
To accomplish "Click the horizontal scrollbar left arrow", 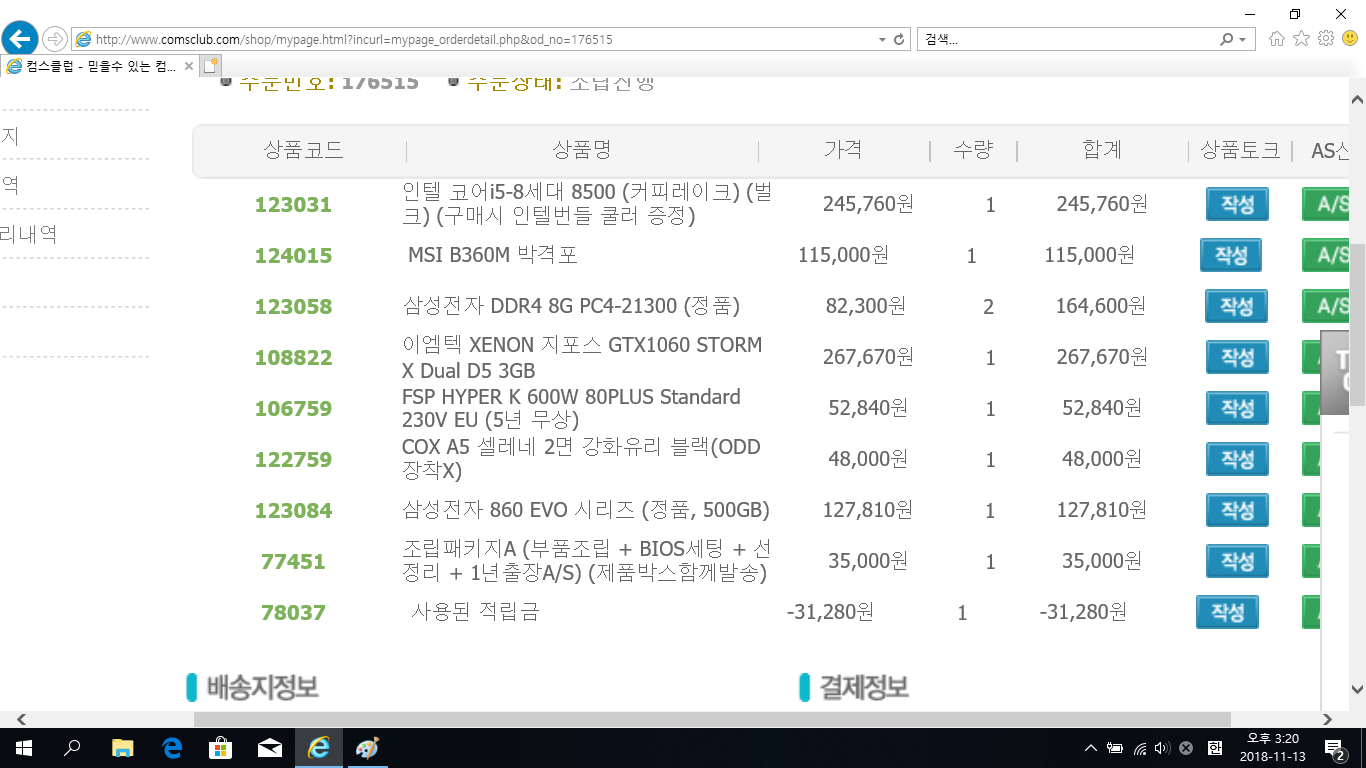I will (x=21, y=719).
